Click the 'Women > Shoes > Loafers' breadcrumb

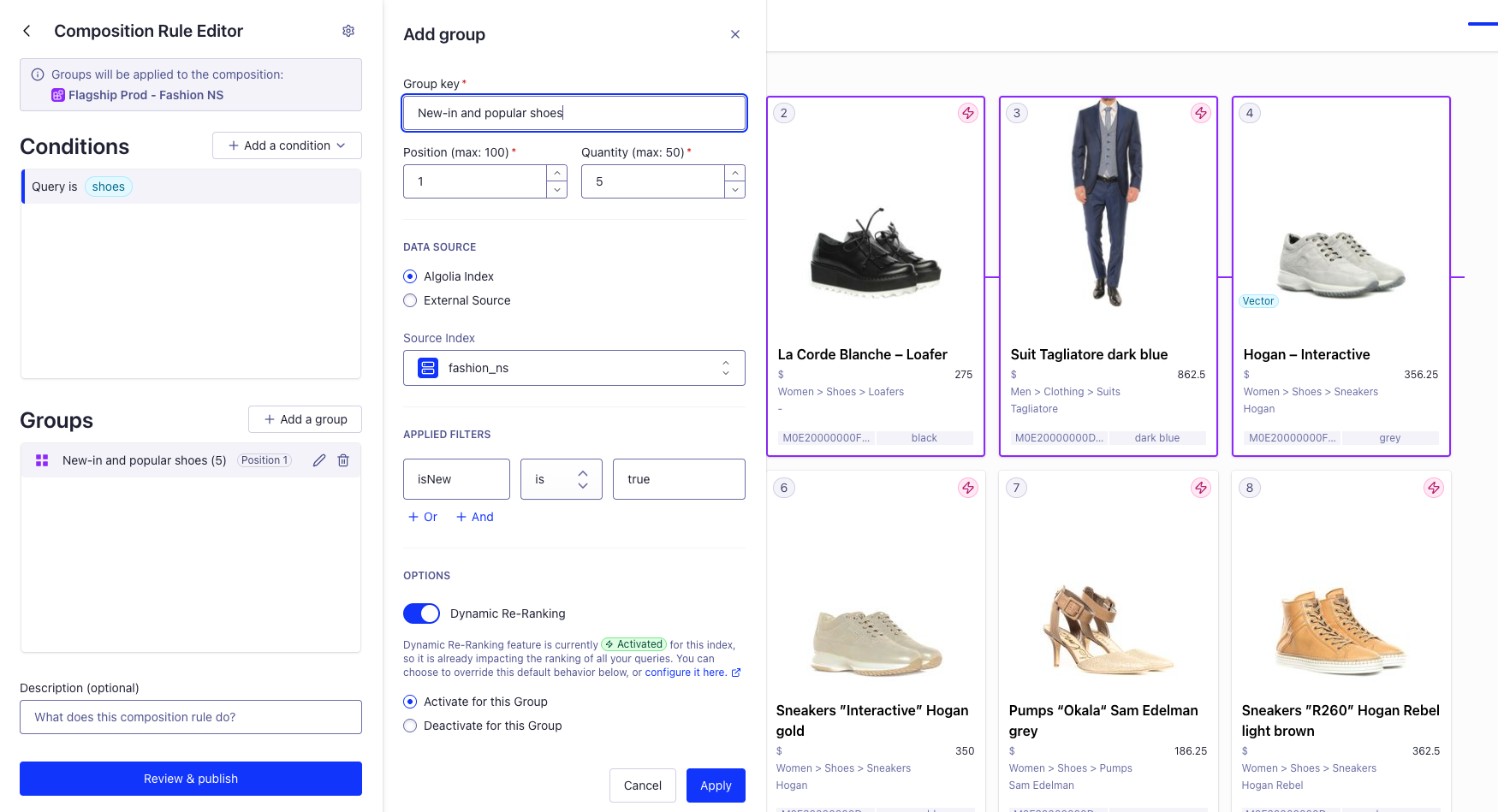click(841, 392)
